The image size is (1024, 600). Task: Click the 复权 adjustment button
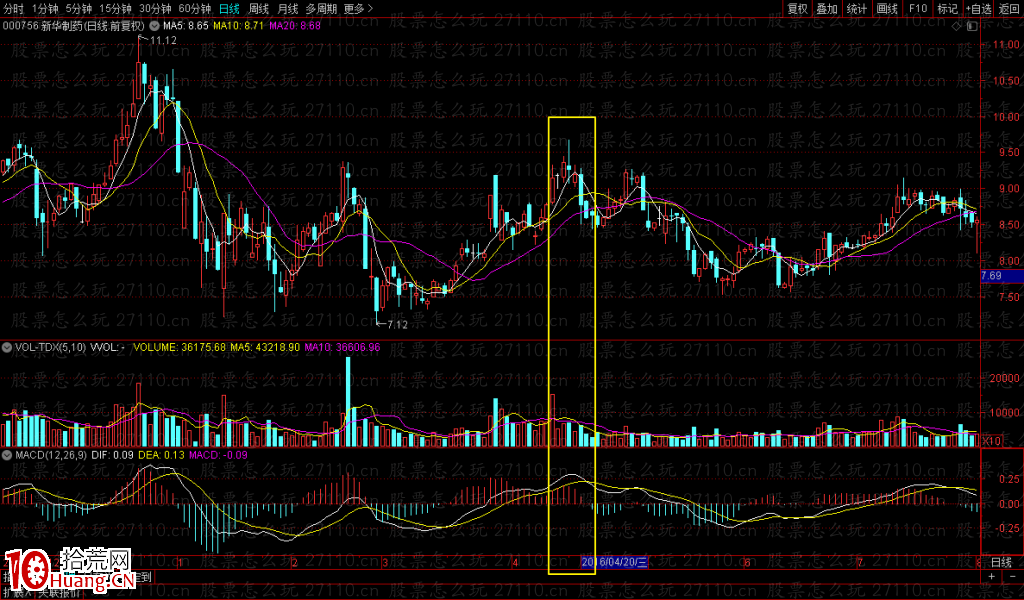click(x=797, y=8)
